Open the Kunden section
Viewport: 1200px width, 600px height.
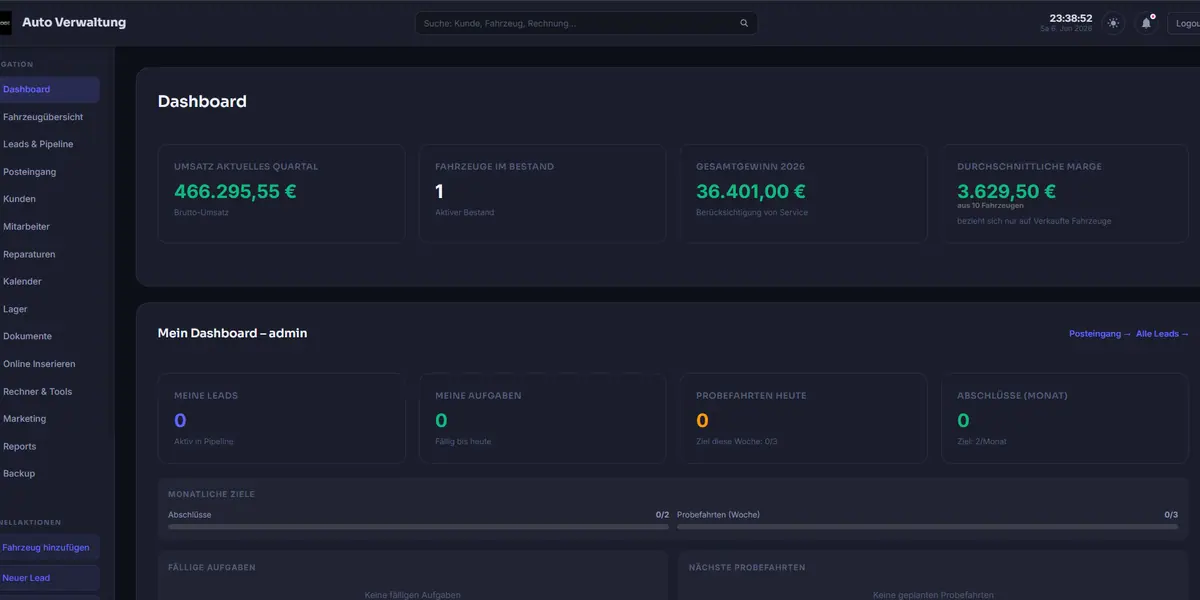point(48,199)
